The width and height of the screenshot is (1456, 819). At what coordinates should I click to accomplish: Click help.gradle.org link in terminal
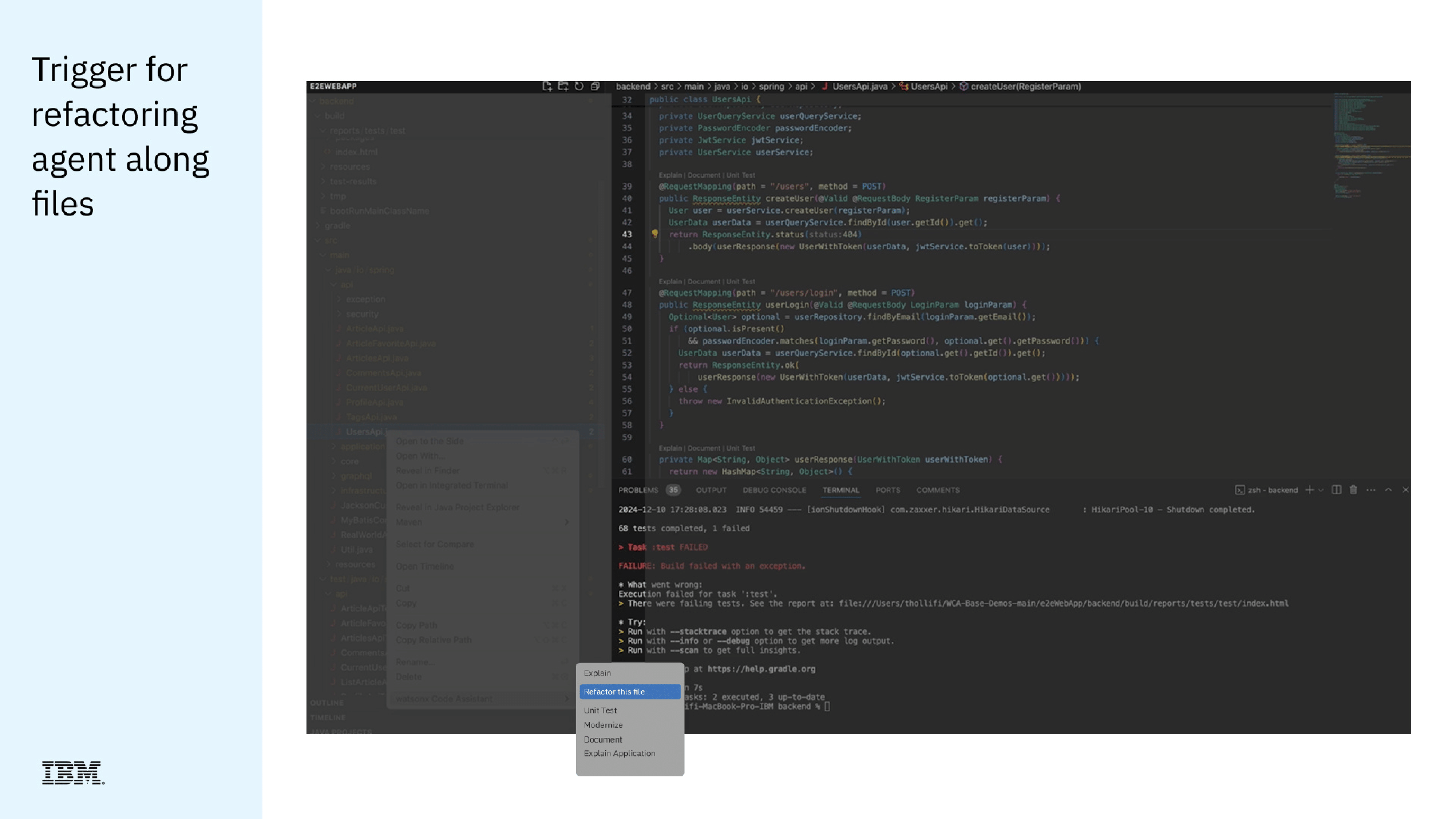[x=761, y=669]
